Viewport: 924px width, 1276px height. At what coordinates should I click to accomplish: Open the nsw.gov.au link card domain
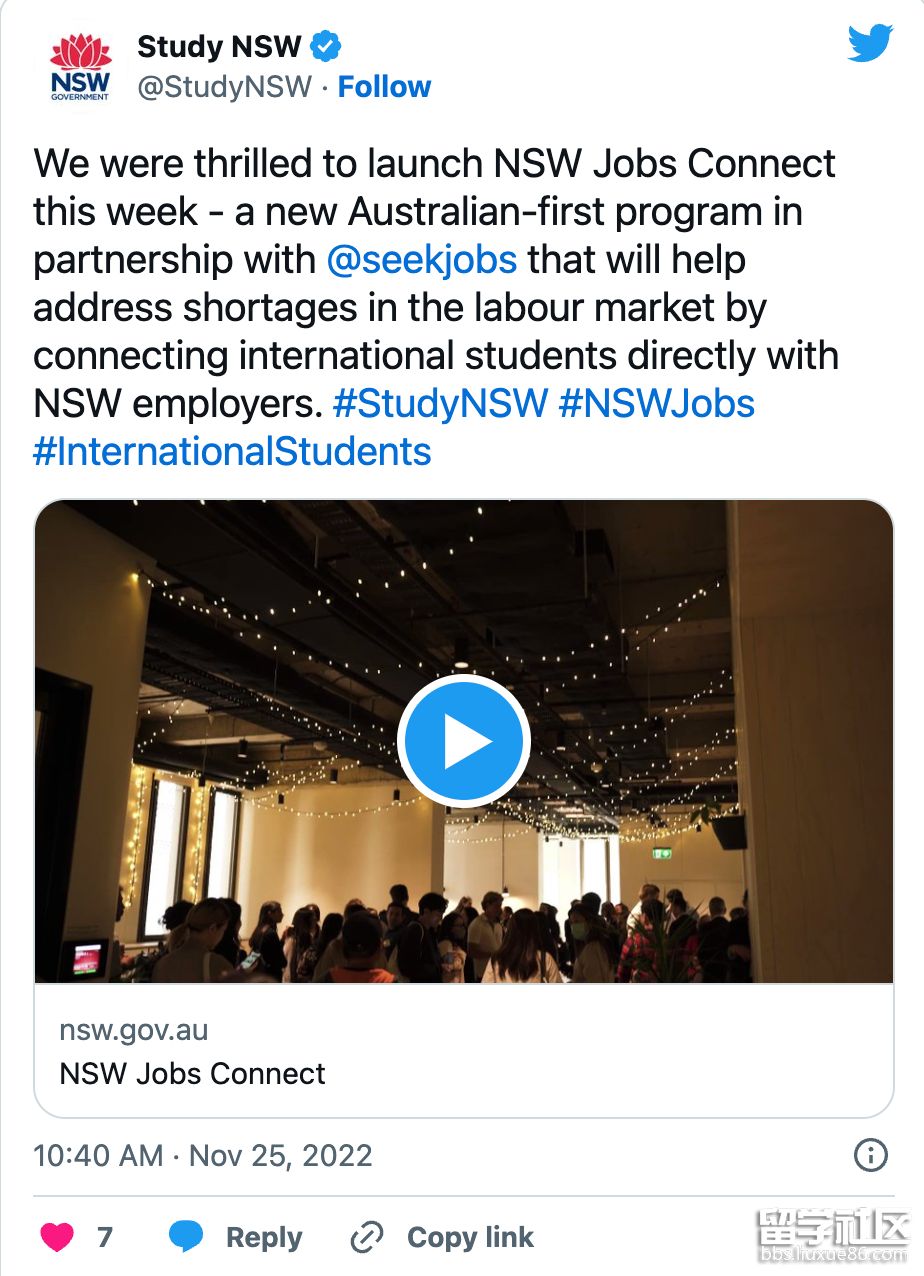coord(134,1031)
